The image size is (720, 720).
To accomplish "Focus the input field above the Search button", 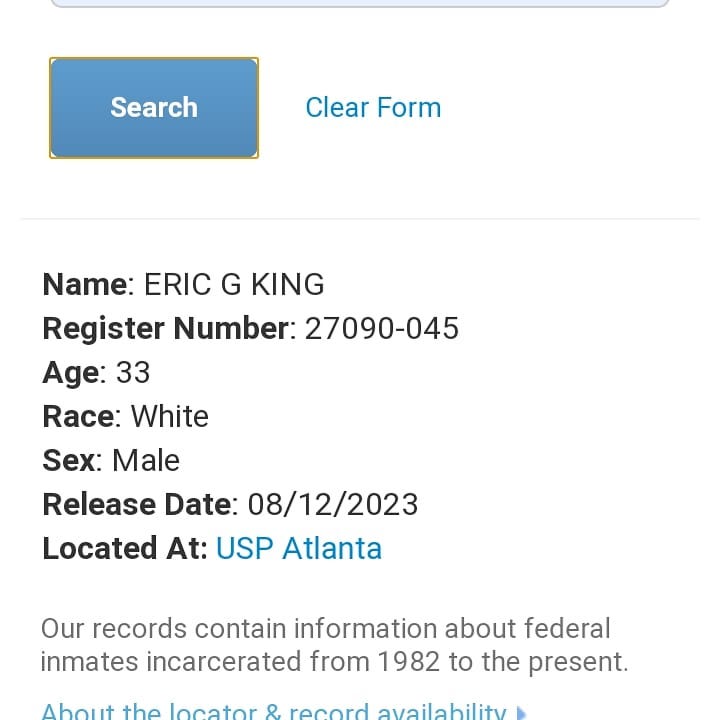I will pyautogui.click(x=360, y=3).
